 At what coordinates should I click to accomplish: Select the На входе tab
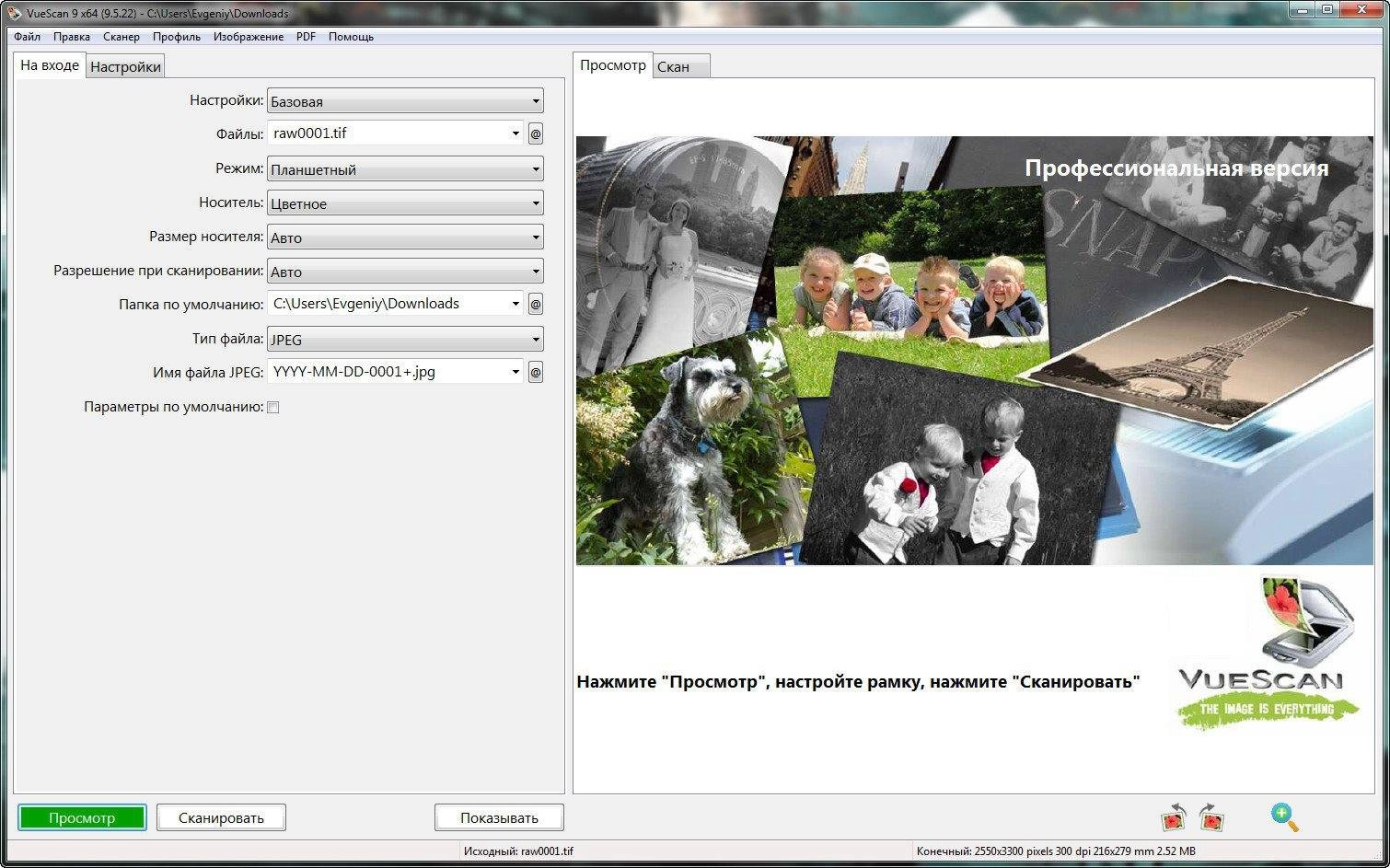[x=50, y=65]
